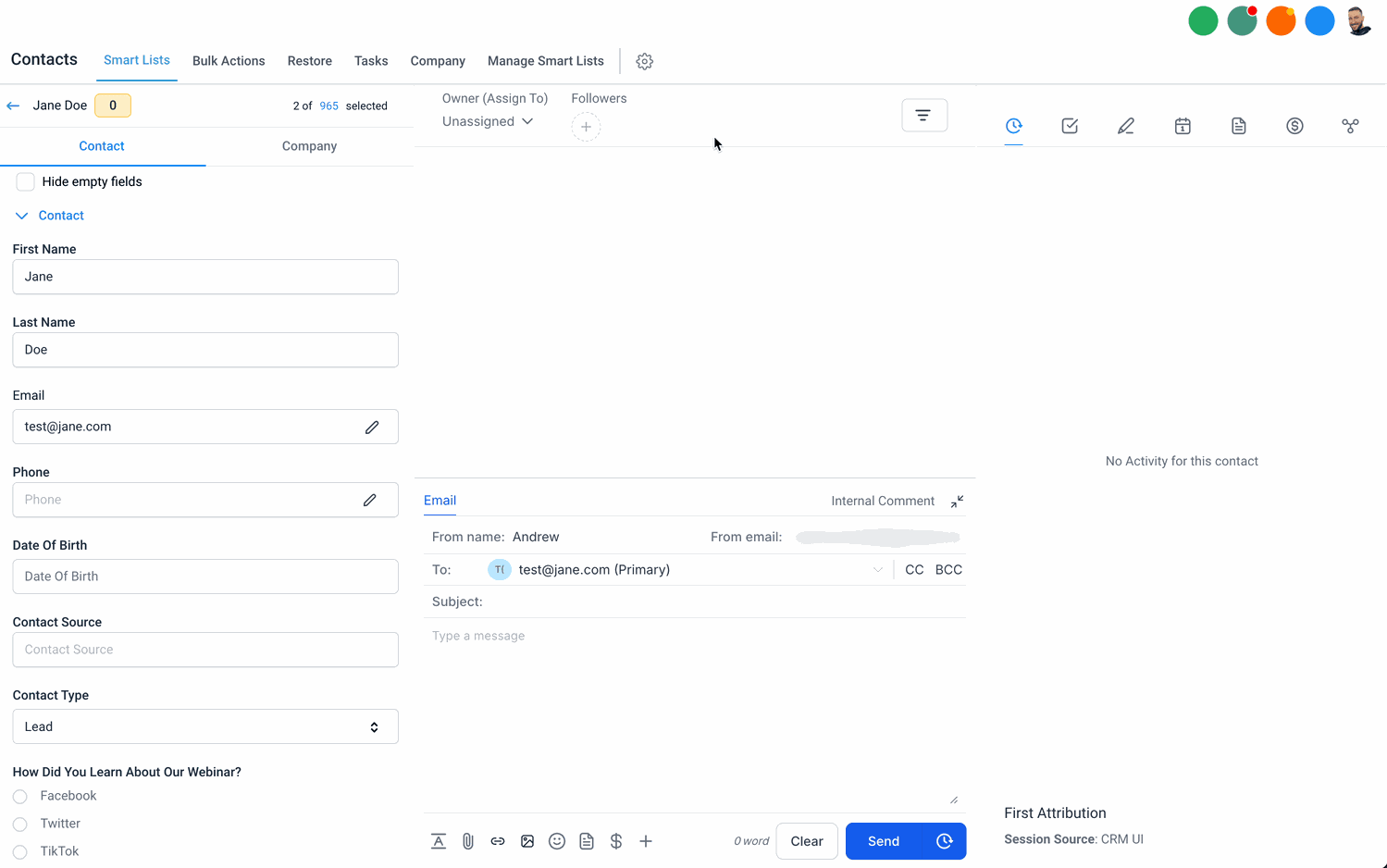1387x868 pixels.
Task: Click the green circle icon in header
Action: (x=1203, y=20)
